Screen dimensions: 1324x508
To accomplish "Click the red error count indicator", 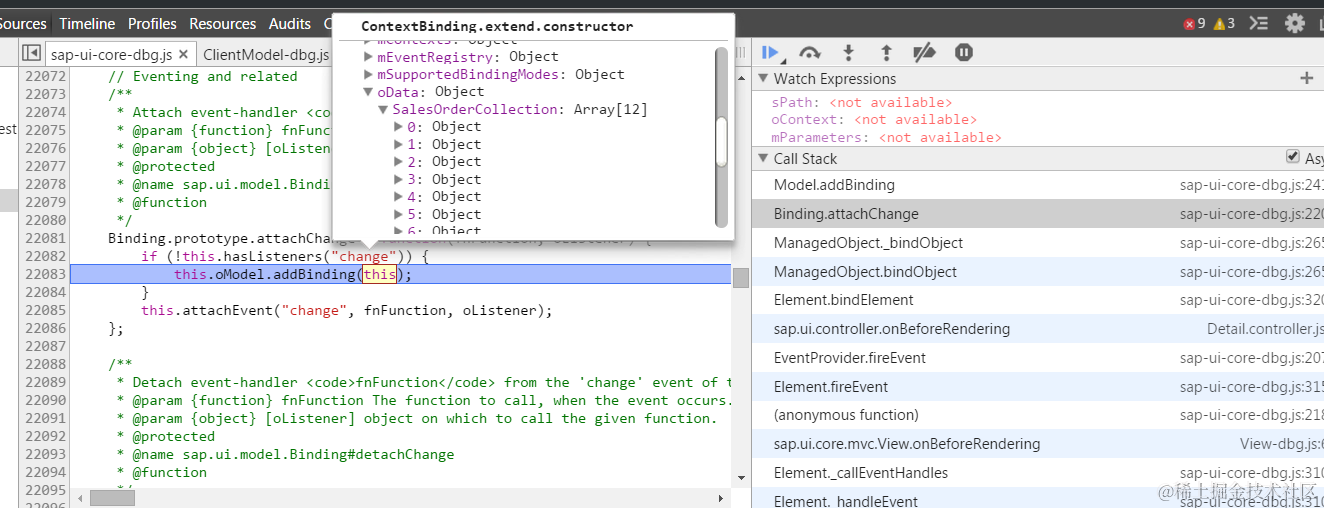I will tap(1195, 23).
